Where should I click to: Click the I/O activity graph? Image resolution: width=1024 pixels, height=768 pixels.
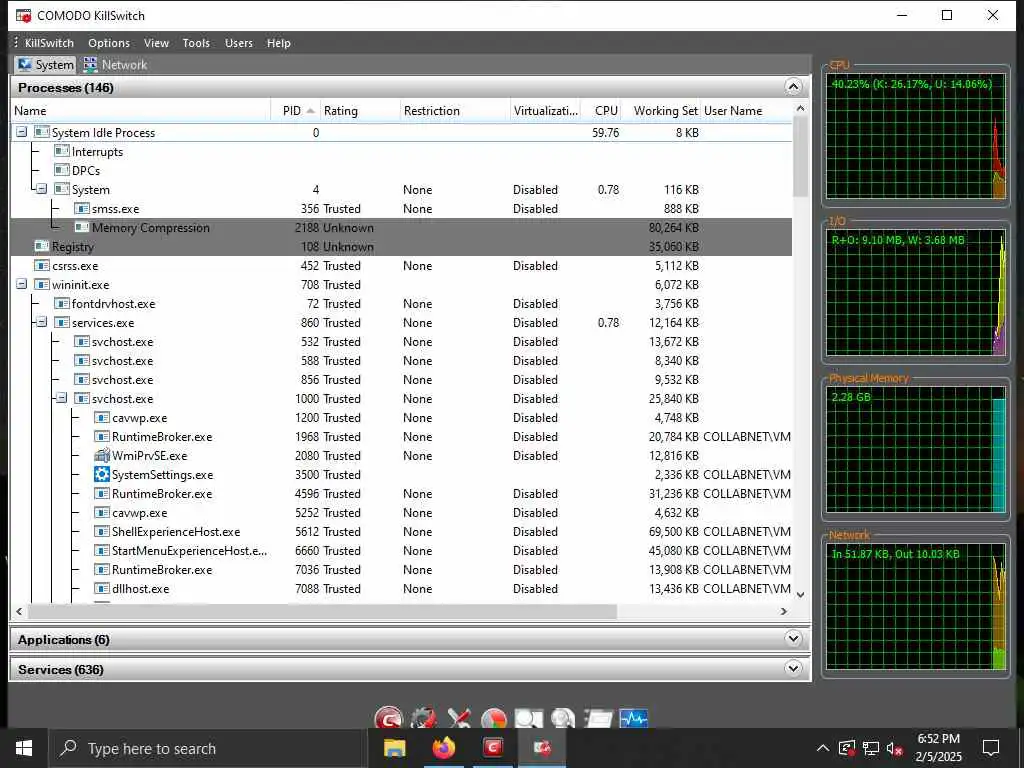pos(916,293)
